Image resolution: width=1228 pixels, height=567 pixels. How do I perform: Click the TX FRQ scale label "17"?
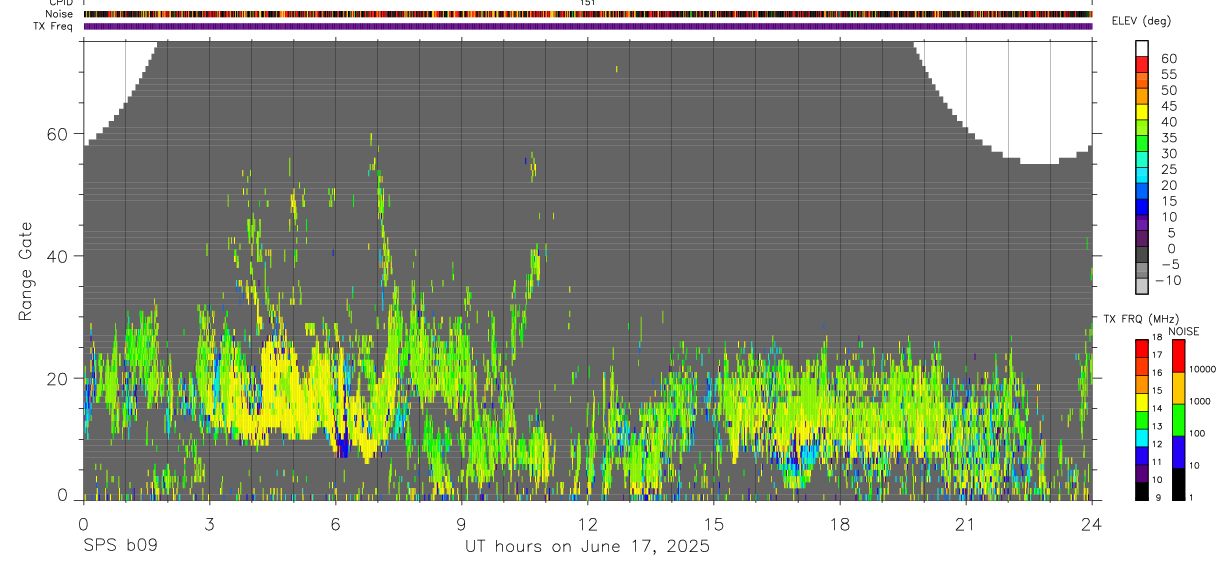pos(1157,355)
